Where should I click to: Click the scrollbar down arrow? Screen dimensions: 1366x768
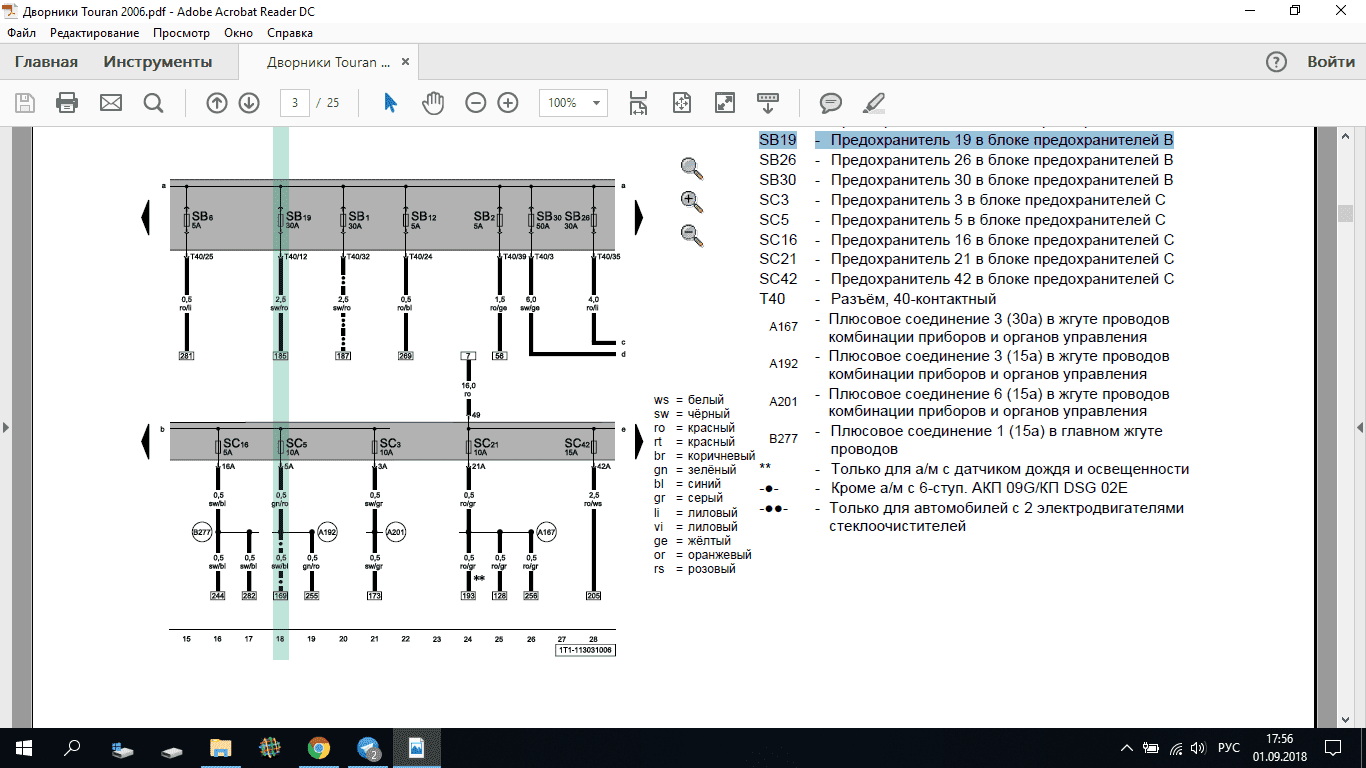pos(1346,719)
